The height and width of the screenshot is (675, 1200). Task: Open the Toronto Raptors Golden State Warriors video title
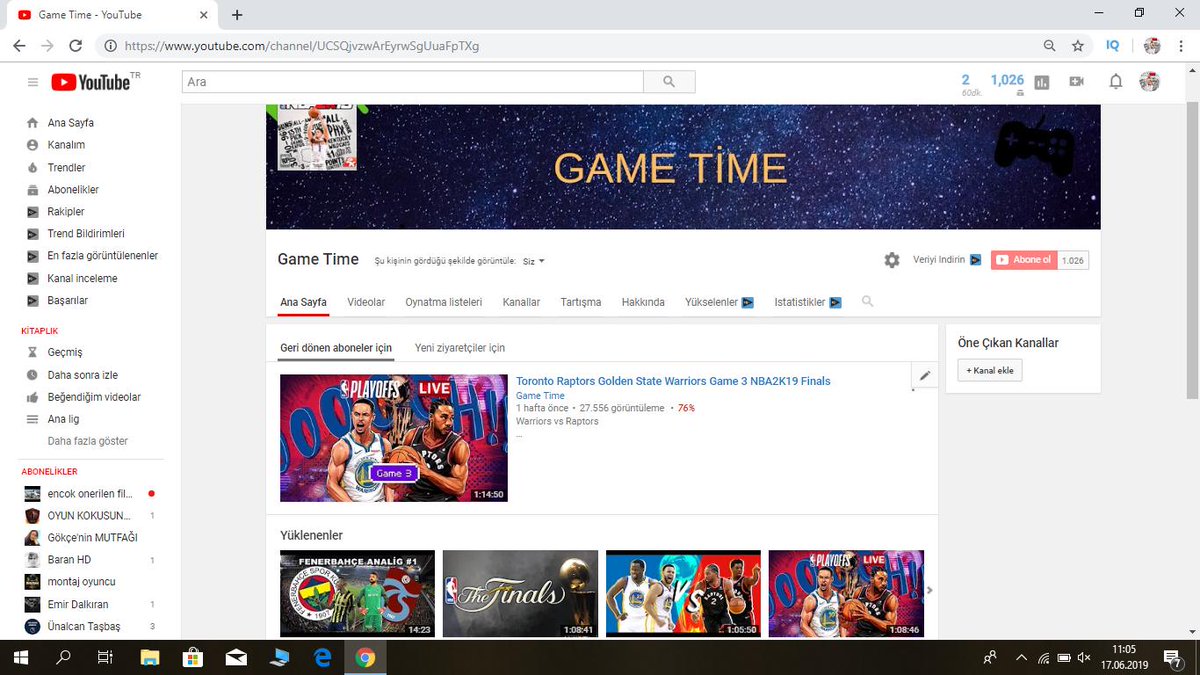click(673, 381)
